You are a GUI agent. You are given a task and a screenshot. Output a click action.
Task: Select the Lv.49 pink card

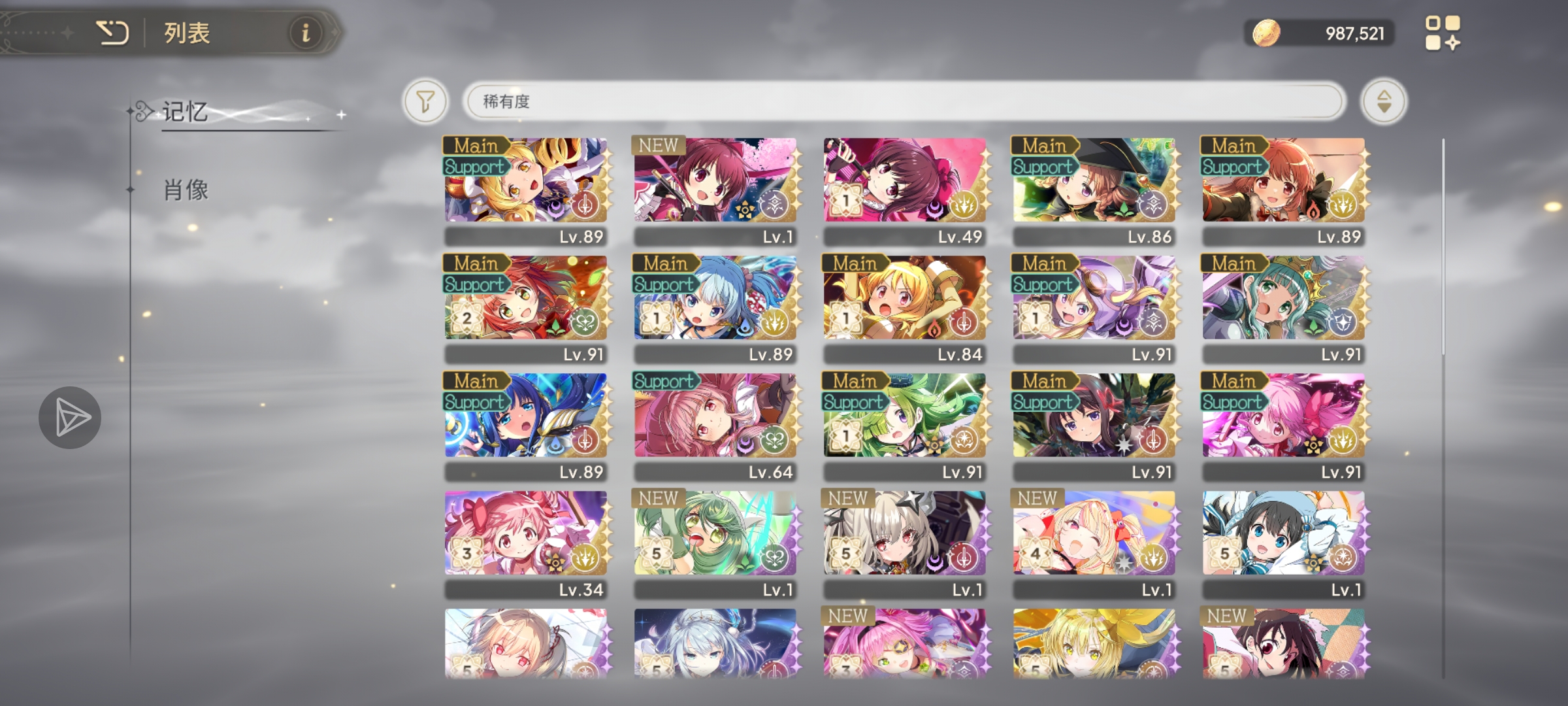coord(906,191)
